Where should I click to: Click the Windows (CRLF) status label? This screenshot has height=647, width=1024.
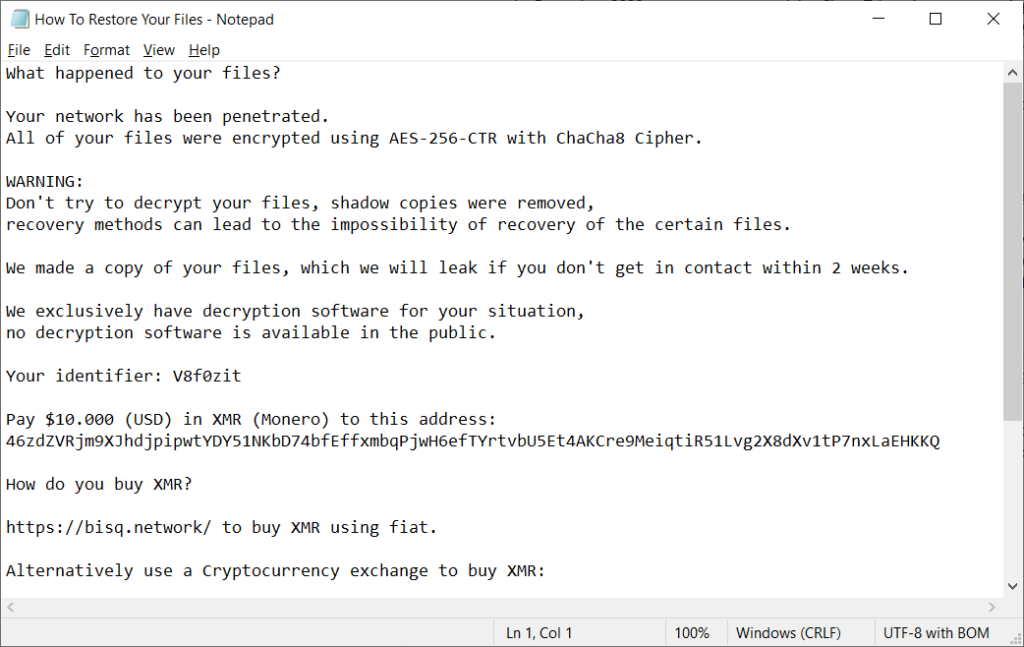pyautogui.click(x=788, y=633)
